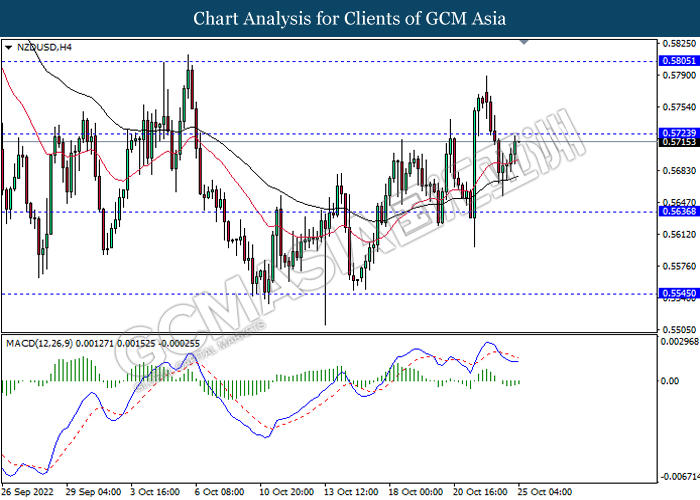
Task: Click the 0.58250 price scale value
Action: tap(679, 43)
